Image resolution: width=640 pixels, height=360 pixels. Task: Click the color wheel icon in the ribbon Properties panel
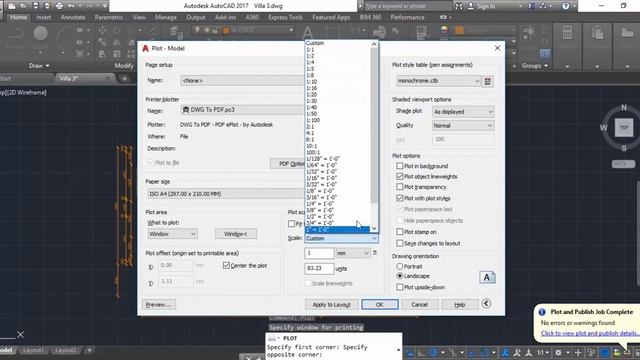tap(444, 30)
